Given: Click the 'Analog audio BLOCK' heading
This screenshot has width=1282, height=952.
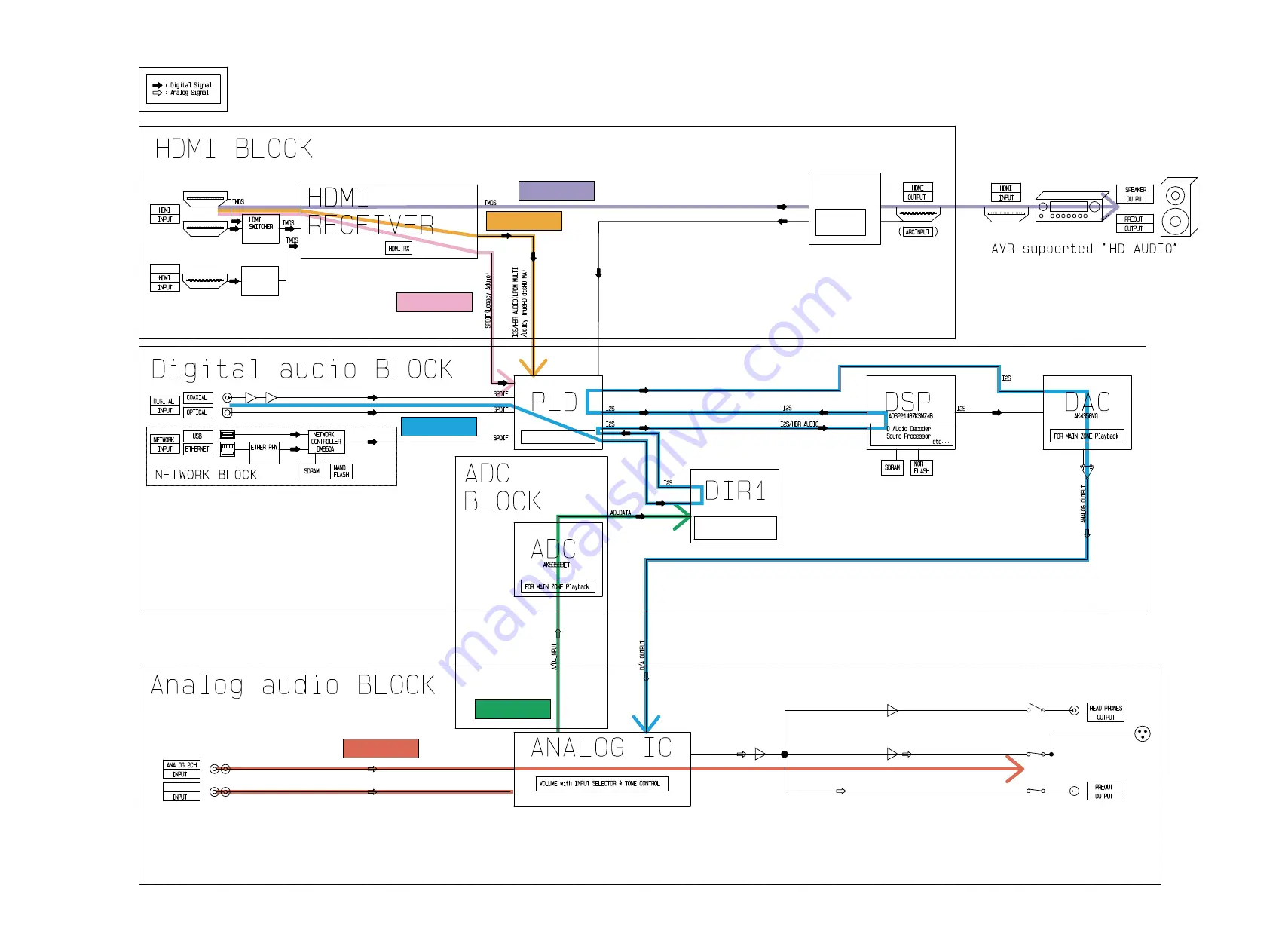Looking at the screenshot, I should pyautogui.click(x=292, y=685).
